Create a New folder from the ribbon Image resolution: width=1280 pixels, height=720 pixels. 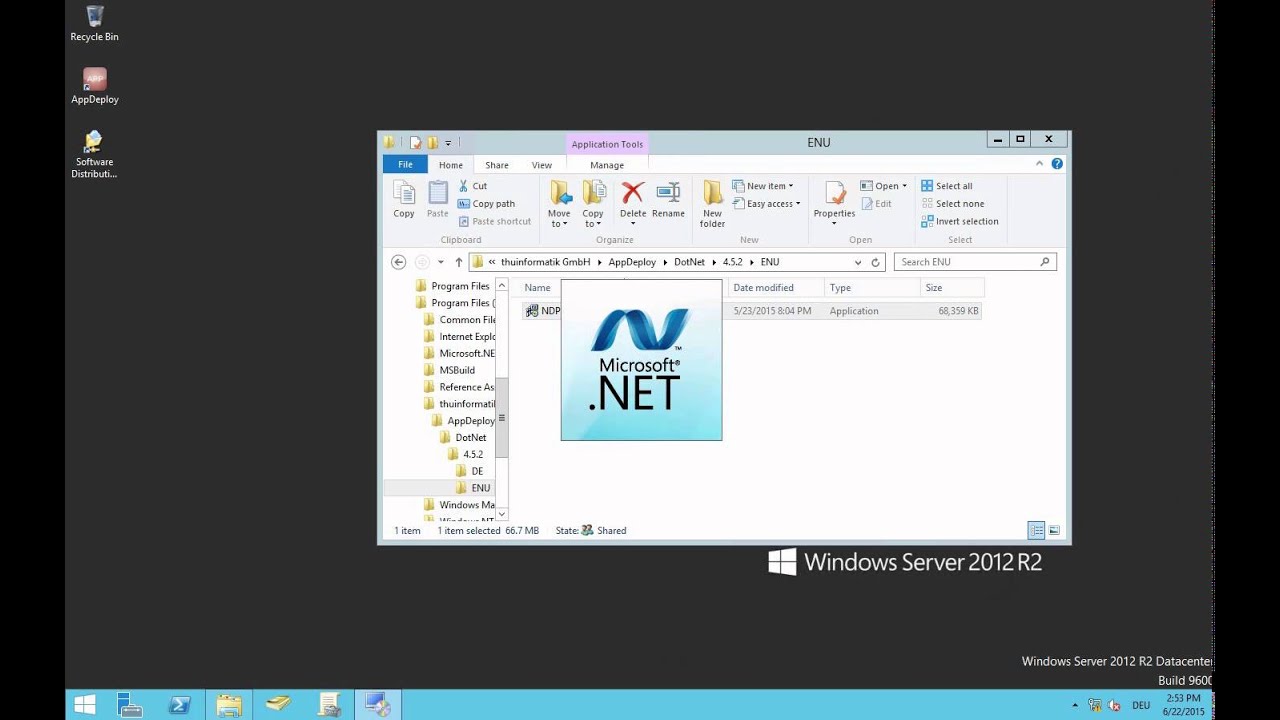[712, 204]
